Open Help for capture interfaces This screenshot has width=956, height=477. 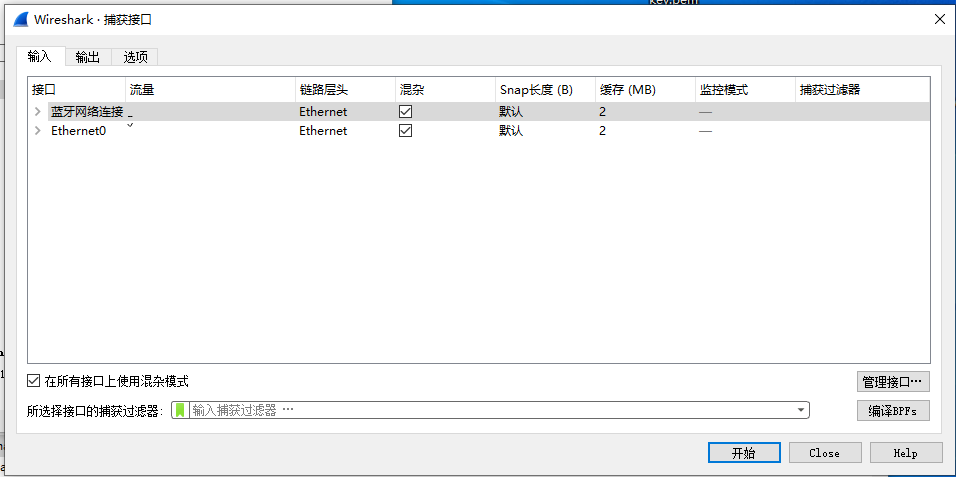pyautogui.click(x=906, y=453)
